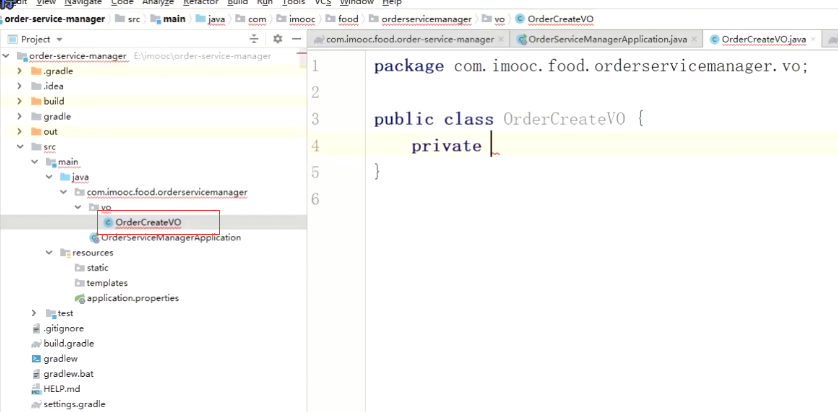Image resolution: width=838 pixels, height=412 pixels.
Task: Expand the .idea folder
Action: pyautogui.click(x=20, y=86)
